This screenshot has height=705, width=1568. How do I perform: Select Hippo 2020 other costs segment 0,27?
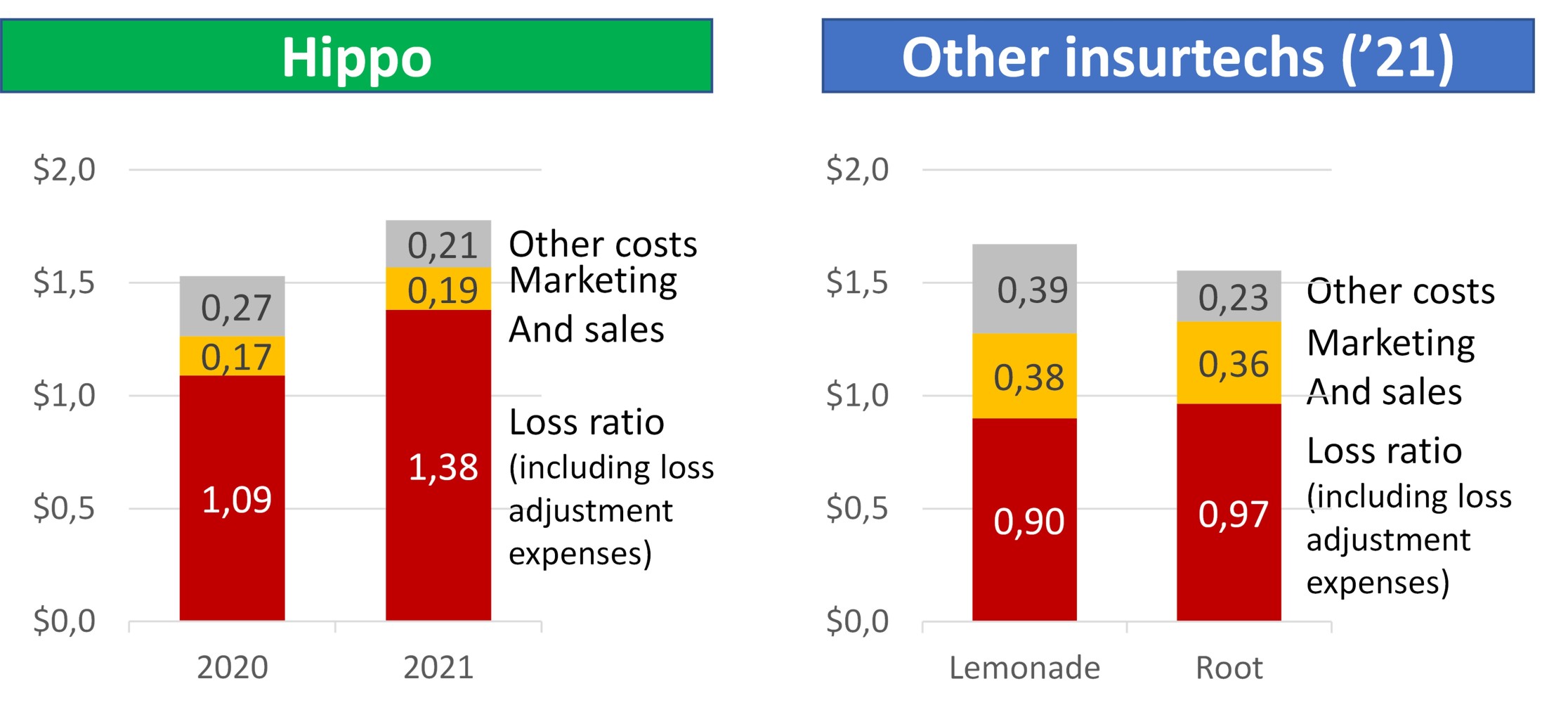(232, 306)
